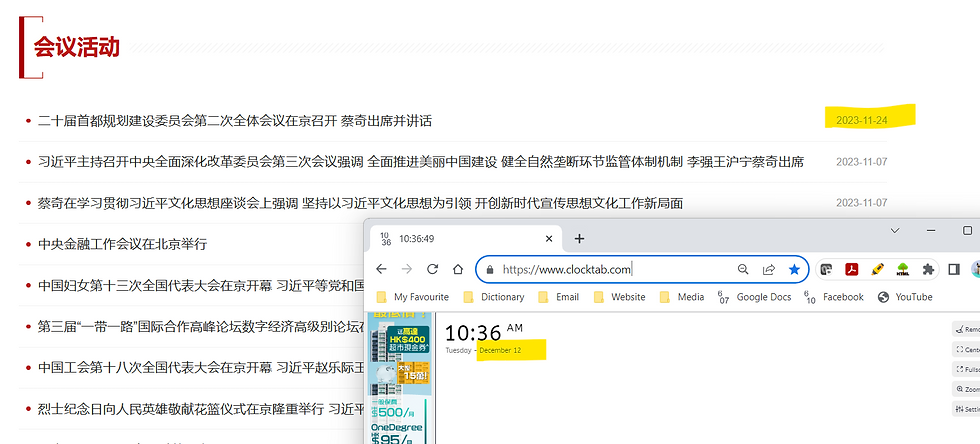Open the red Adobe Acrobat extension

[x=852, y=270]
